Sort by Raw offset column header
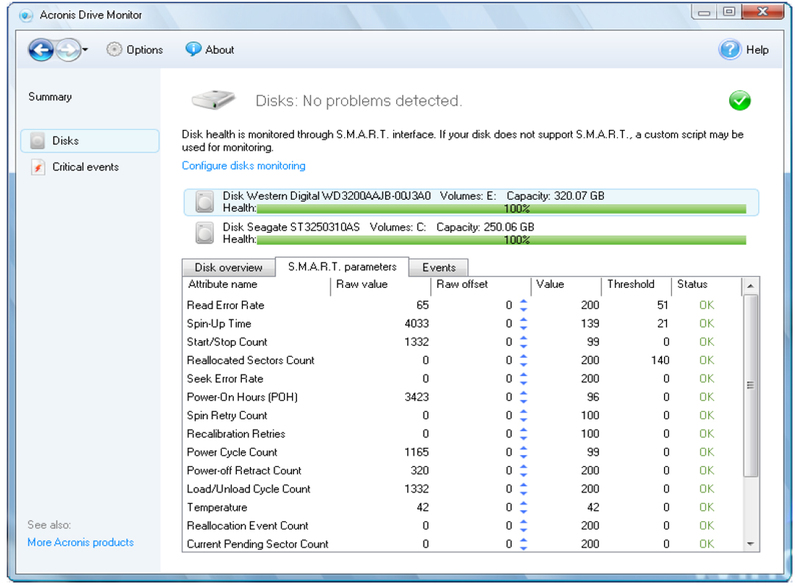800x586 pixels. 481,285
